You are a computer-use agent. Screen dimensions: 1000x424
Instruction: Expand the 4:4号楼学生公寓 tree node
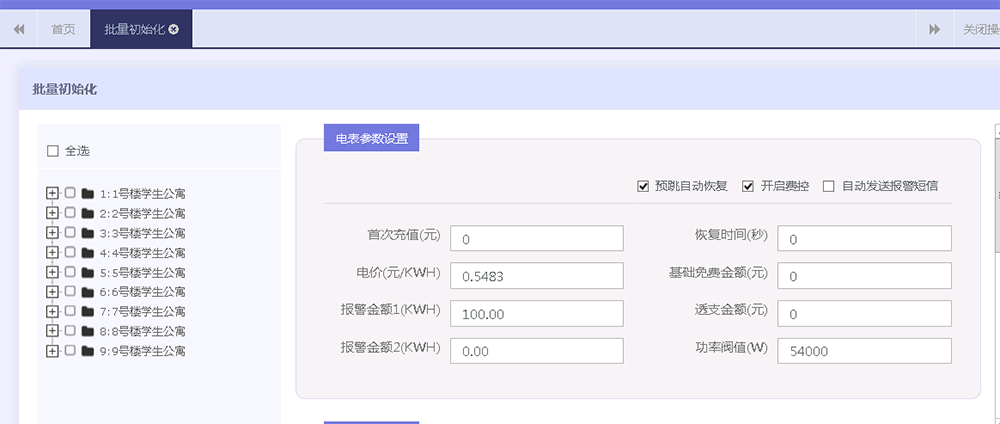point(53,253)
